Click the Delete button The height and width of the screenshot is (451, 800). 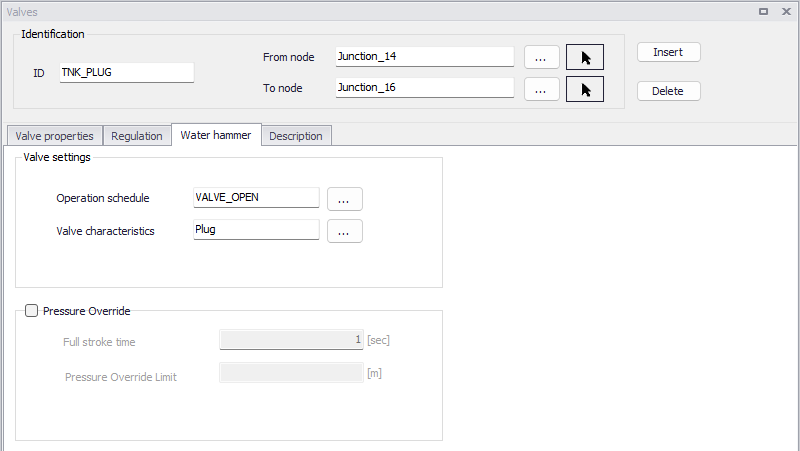pyautogui.click(x=668, y=91)
